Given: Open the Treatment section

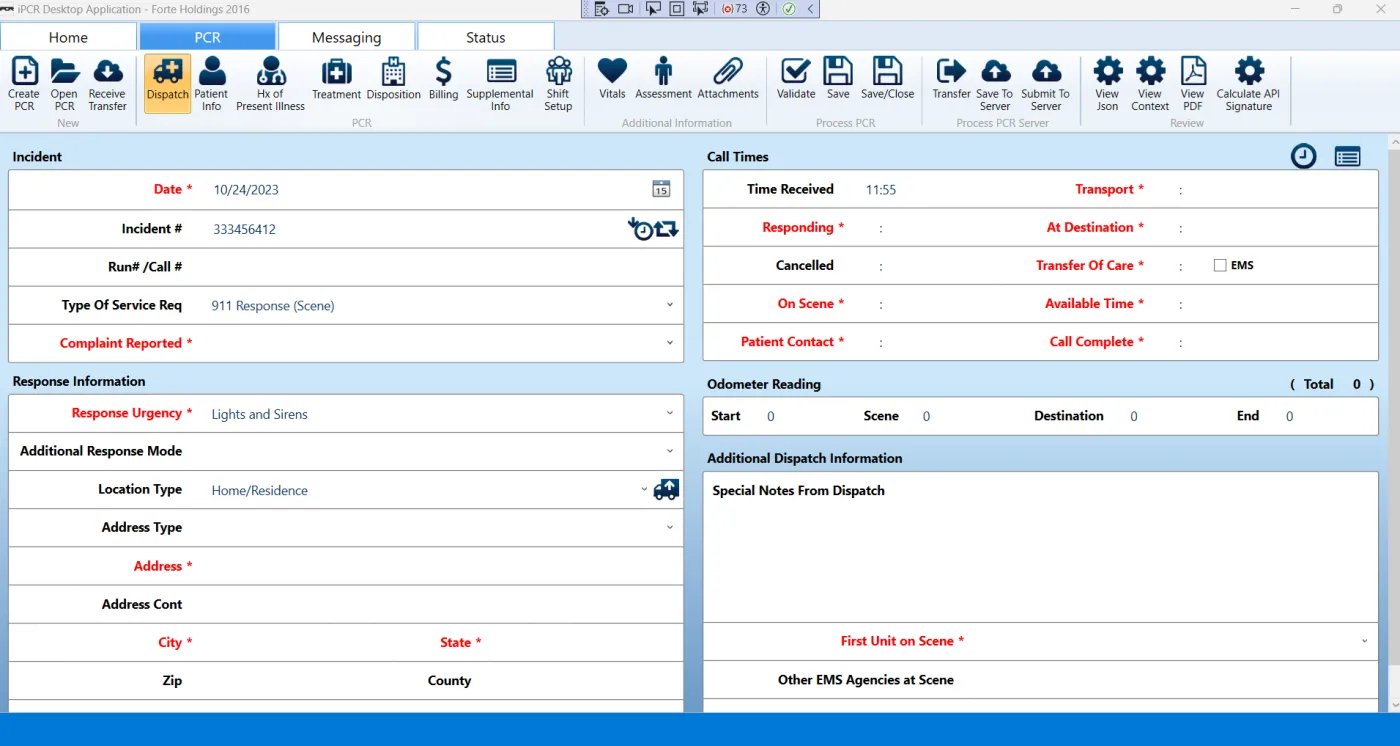Looking at the screenshot, I should 336,79.
